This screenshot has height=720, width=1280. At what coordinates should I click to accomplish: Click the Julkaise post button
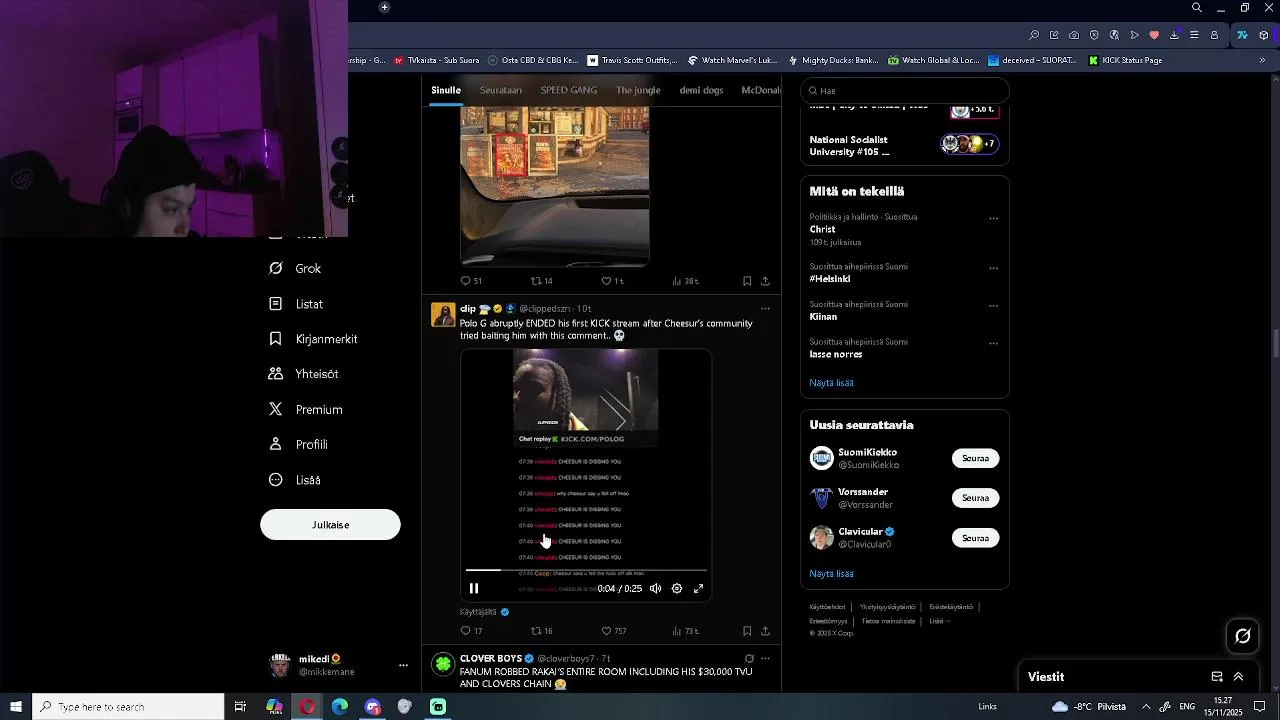pyautogui.click(x=330, y=525)
